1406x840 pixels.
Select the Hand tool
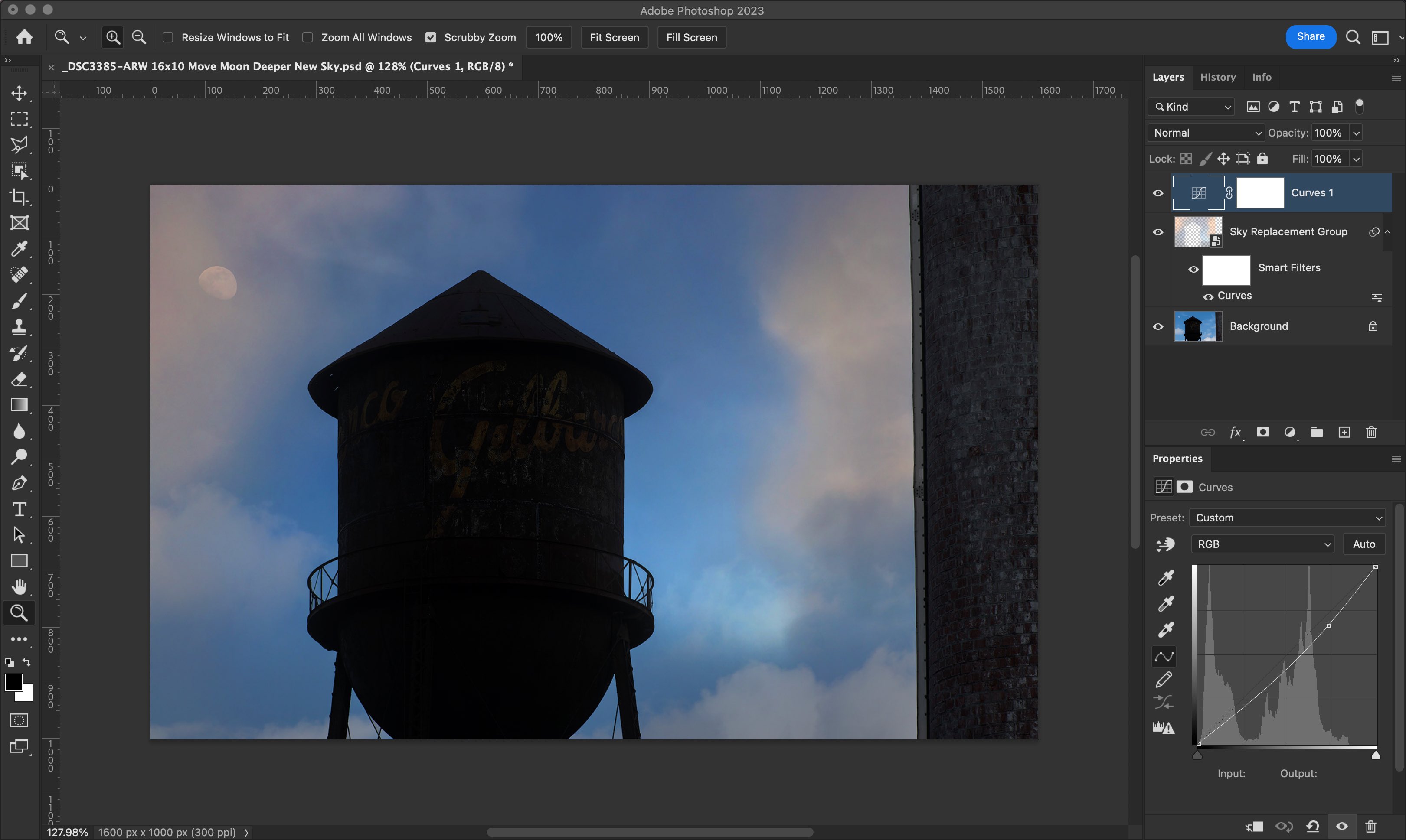tap(19, 587)
